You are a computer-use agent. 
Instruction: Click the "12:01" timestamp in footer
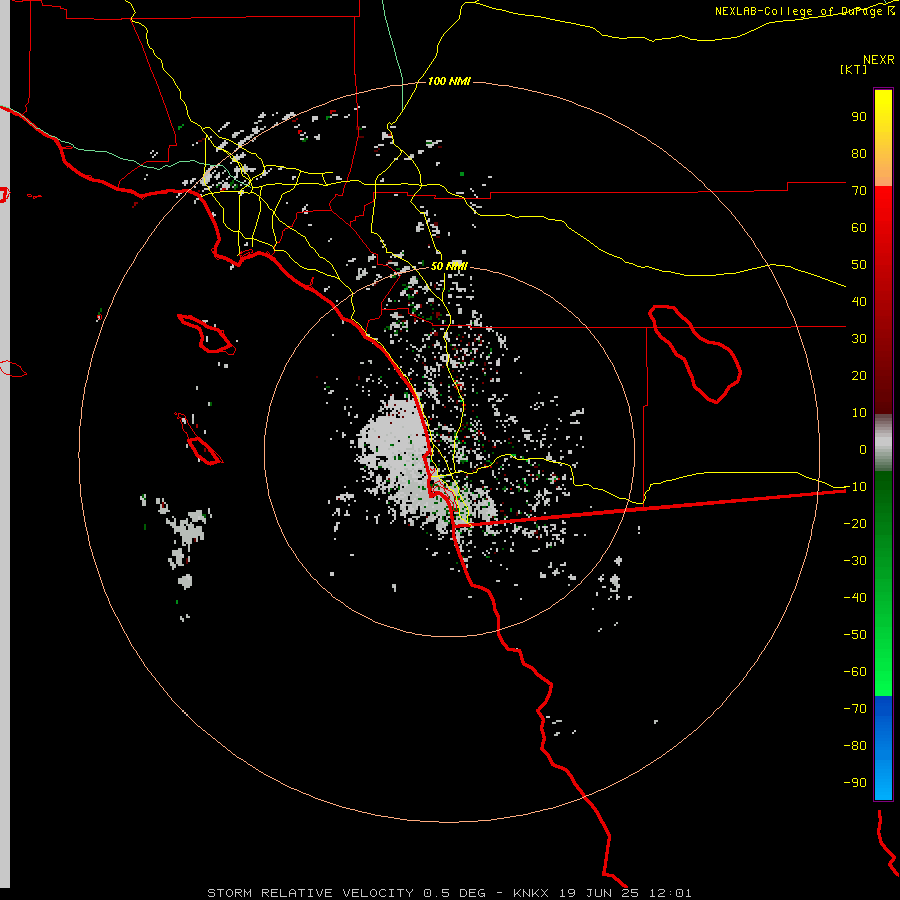670,893
